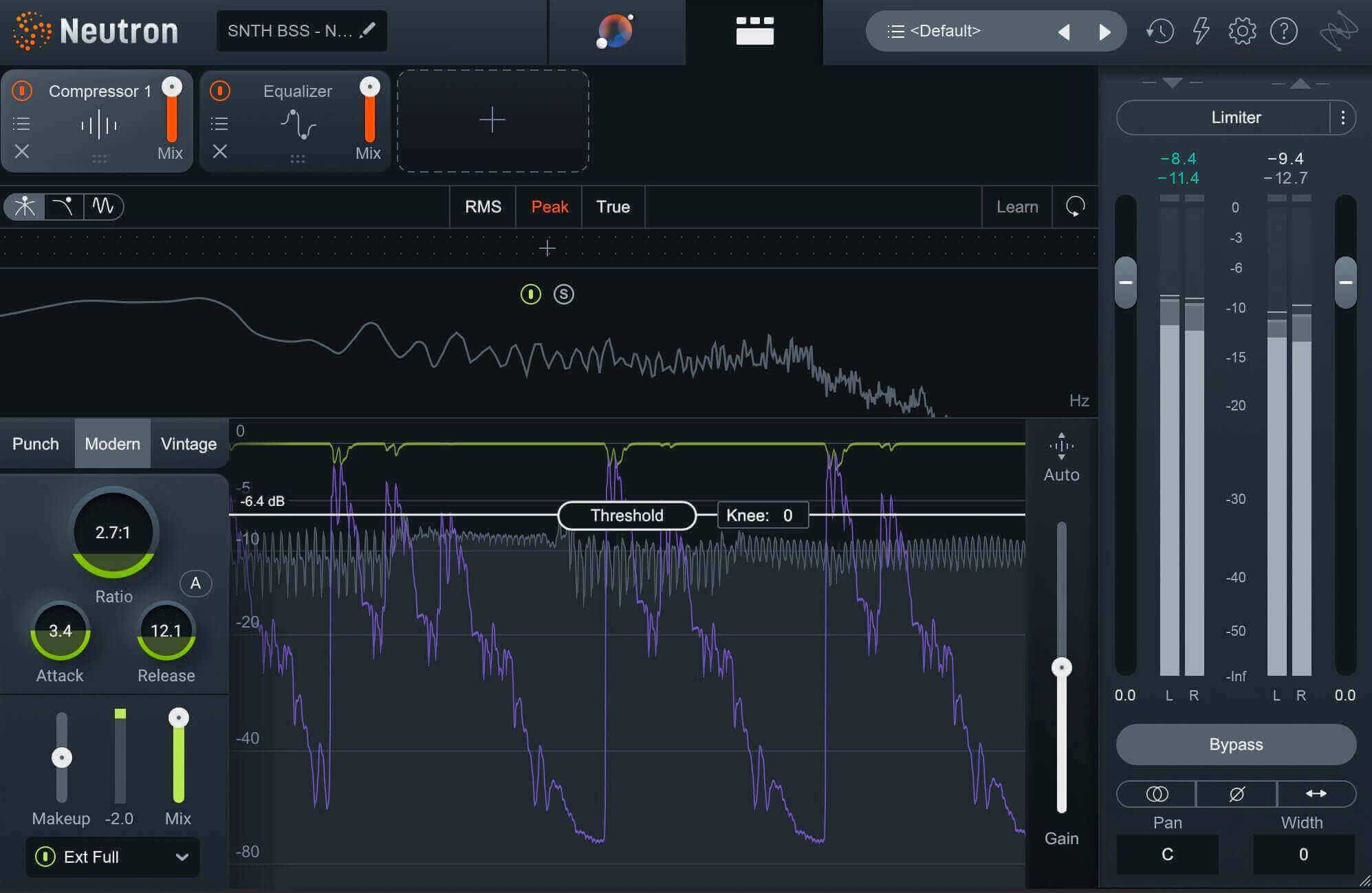This screenshot has height=893, width=1372.
Task: Select RMS detection mode
Action: 483,207
